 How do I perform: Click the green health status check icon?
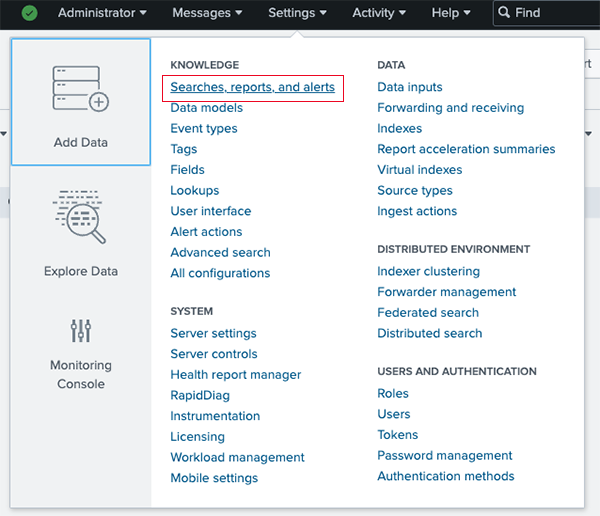pos(29,13)
